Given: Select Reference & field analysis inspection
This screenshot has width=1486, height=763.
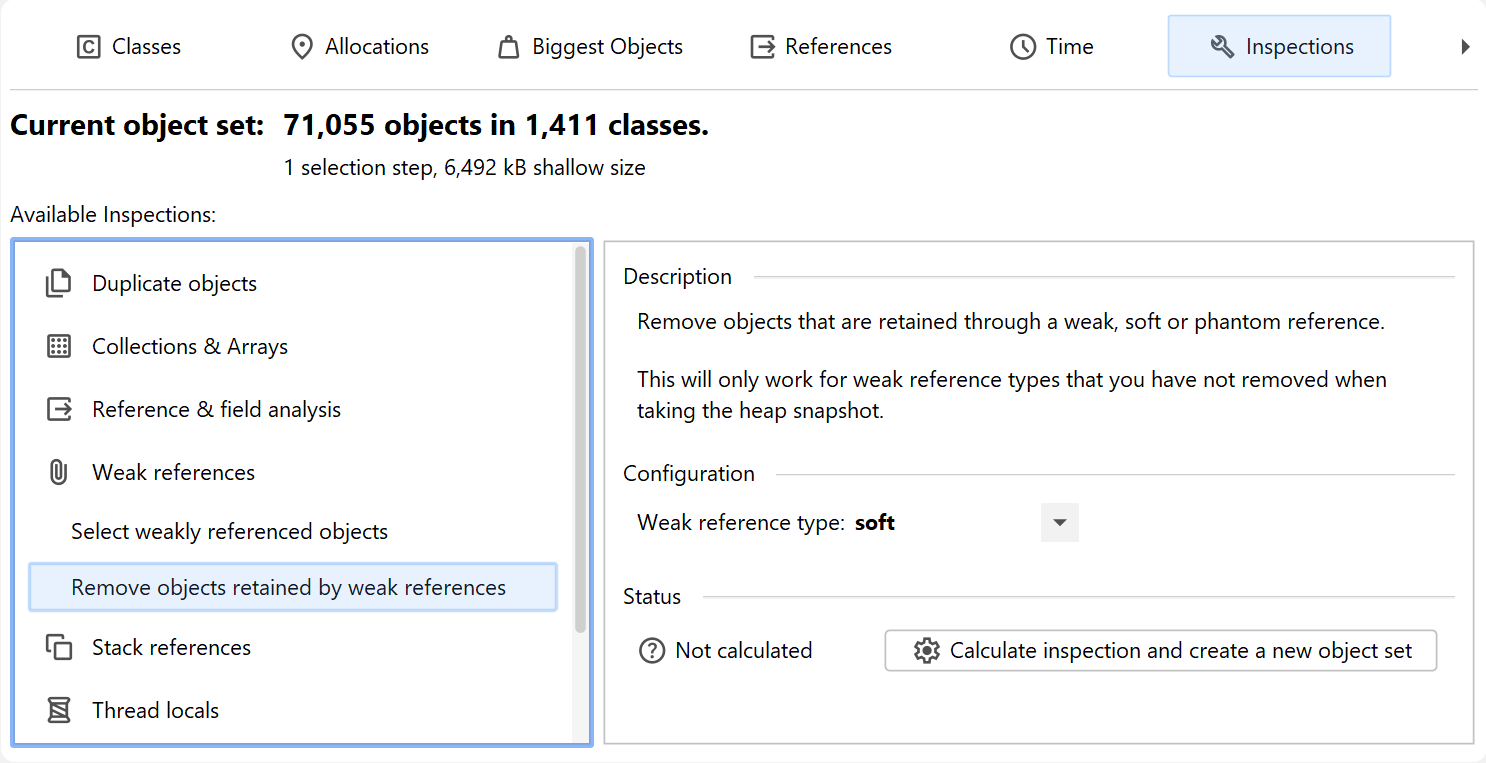Looking at the screenshot, I should point(216,410).
